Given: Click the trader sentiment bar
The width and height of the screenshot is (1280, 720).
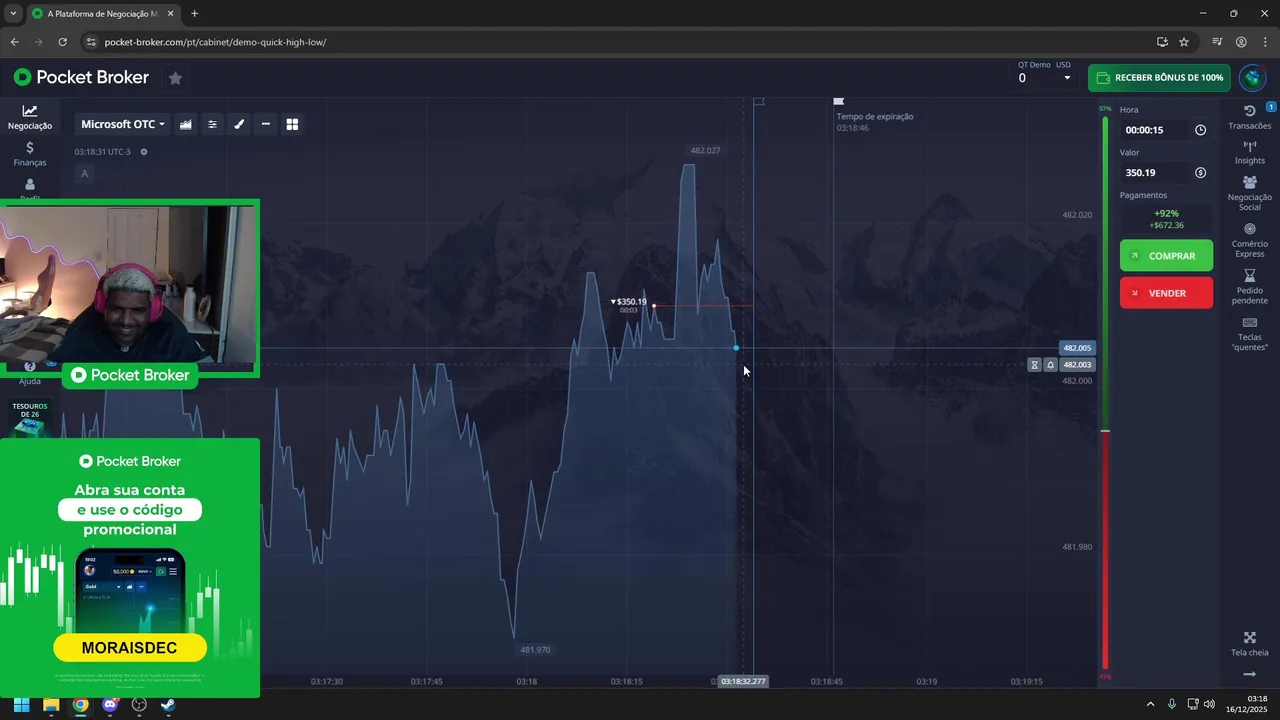Looking at the screenshot, I should pyautogui.click(x=1105, y=395).
